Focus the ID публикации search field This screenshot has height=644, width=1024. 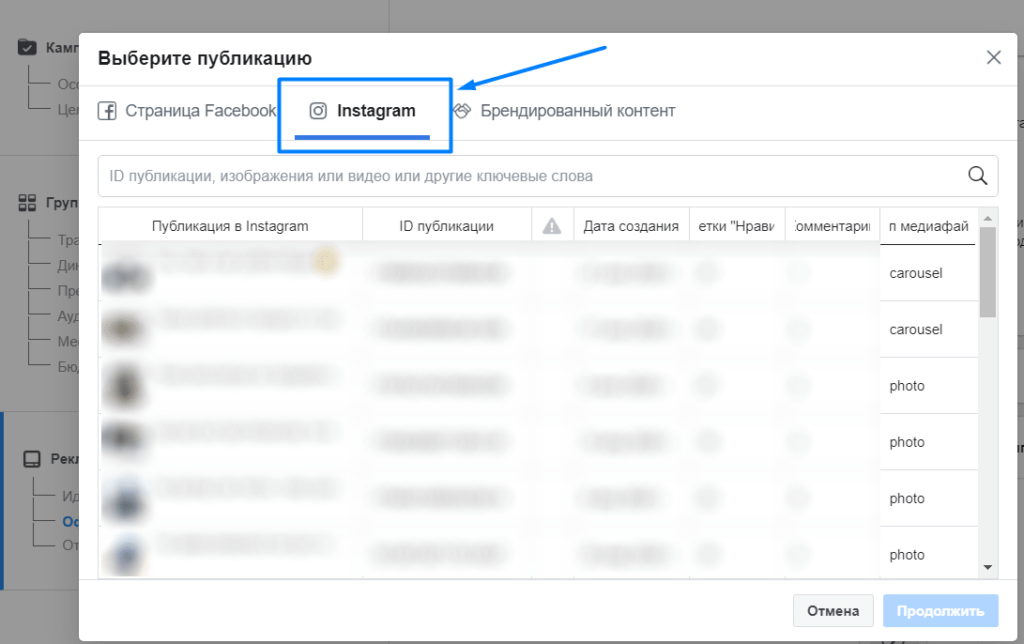pyautogui.click(x=548, y=176)
